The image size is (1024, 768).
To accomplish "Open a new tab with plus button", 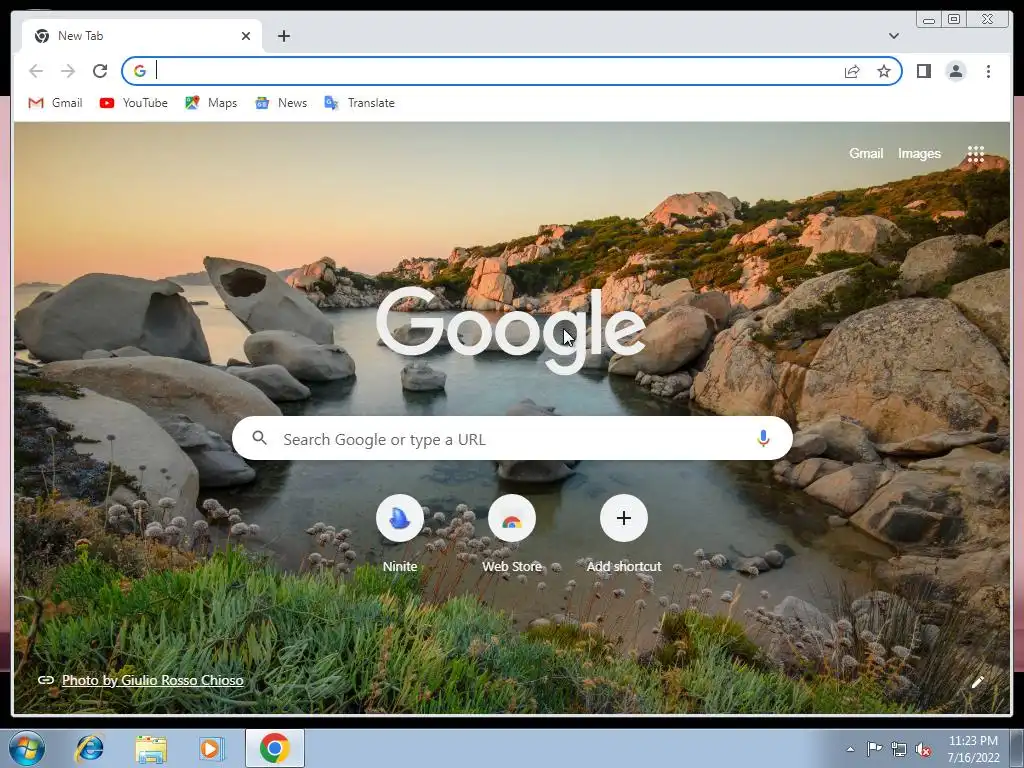I will 283,36.
